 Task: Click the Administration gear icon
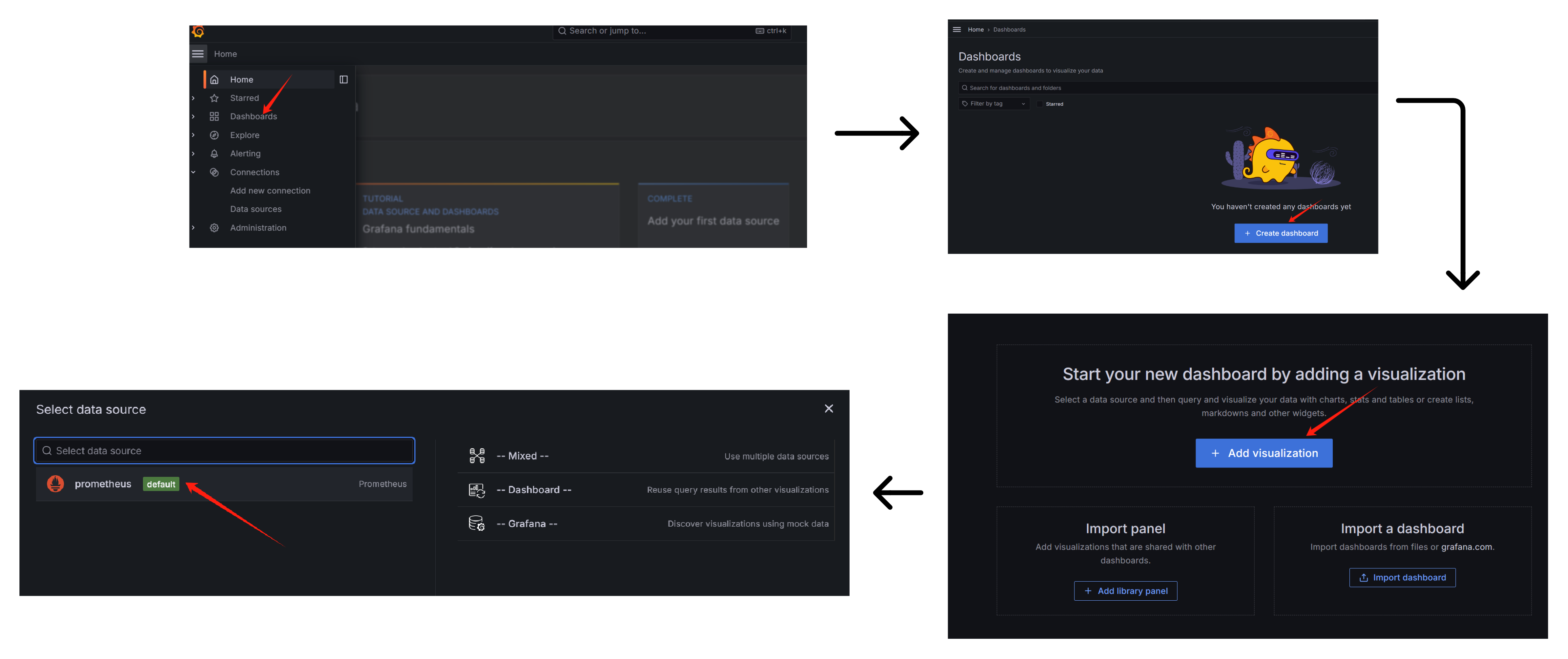(214, 228)
